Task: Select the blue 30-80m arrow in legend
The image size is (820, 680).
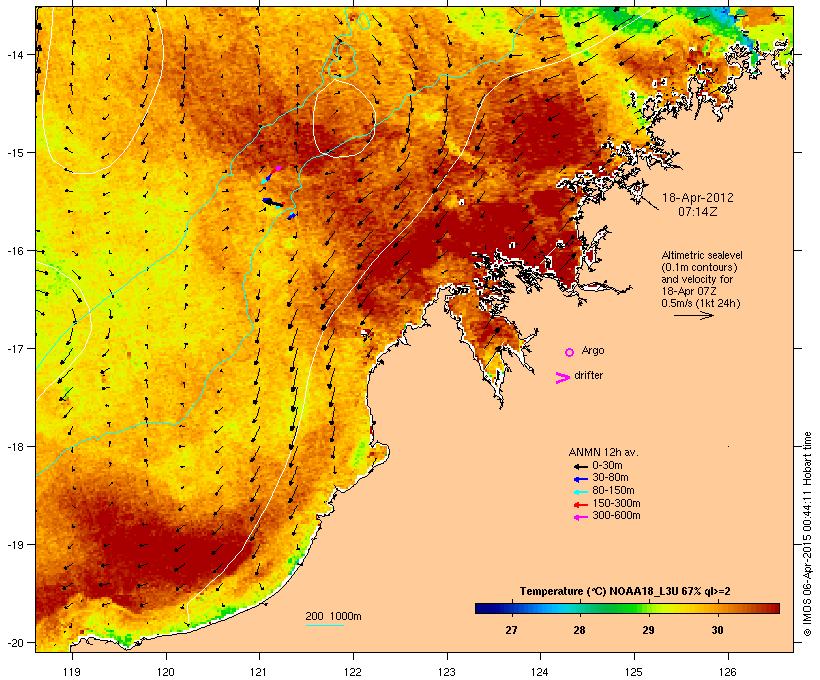Action: click(x=580, y=479)
